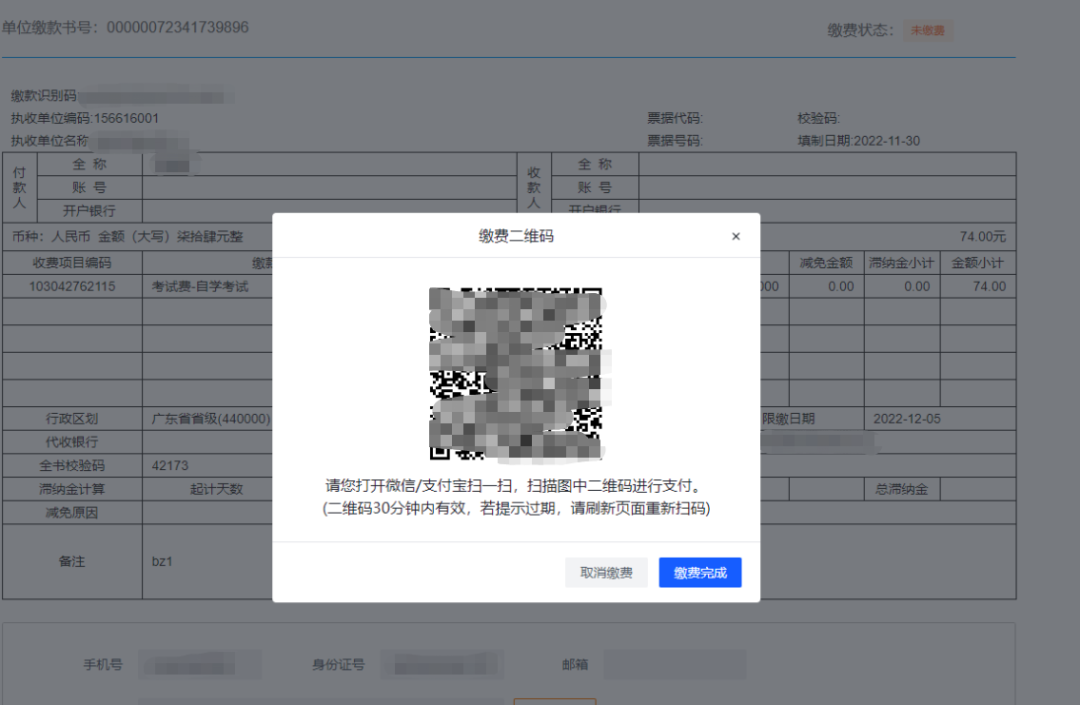The image size is (1080, 705).
Task: Click the payment QR code image
Action: (516, 374)
